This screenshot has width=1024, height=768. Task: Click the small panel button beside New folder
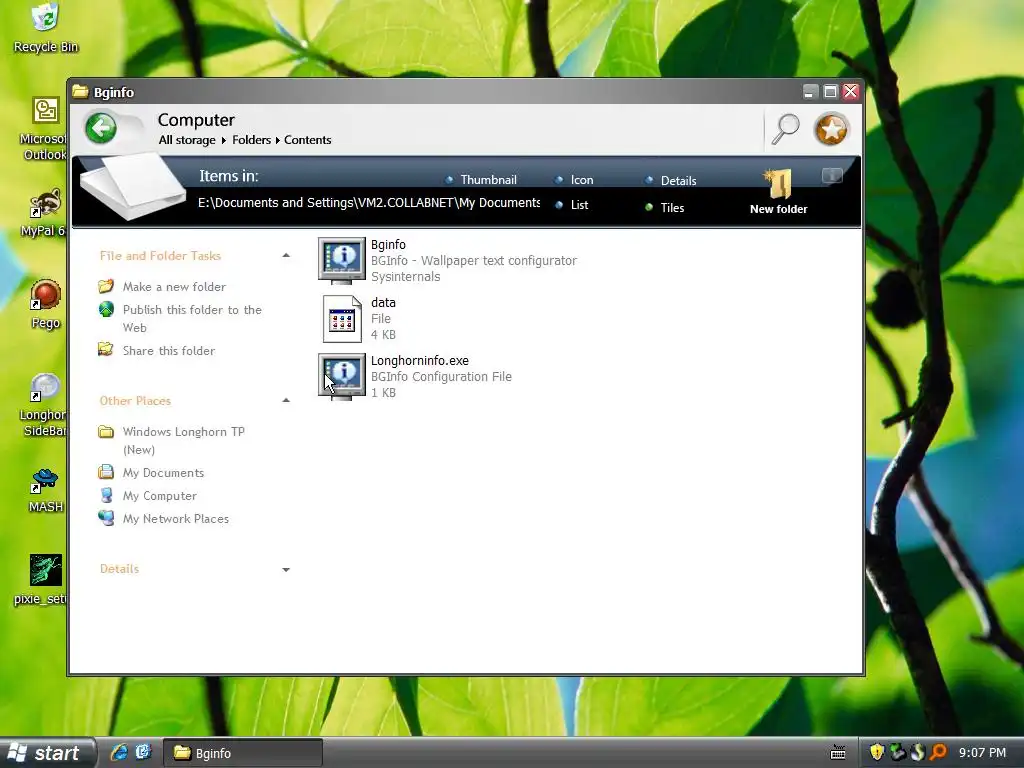pyautogui.click(x=832, y=175)
